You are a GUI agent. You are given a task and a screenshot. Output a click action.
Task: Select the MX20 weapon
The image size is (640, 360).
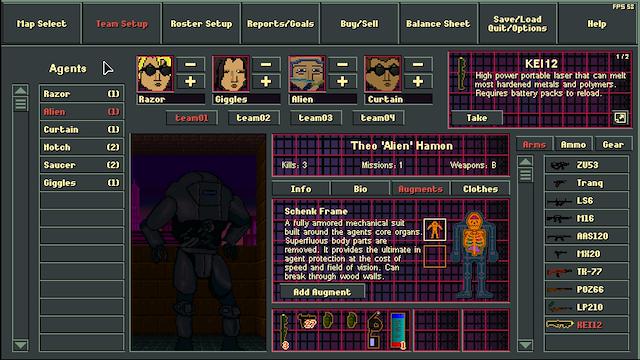point(587,254)
